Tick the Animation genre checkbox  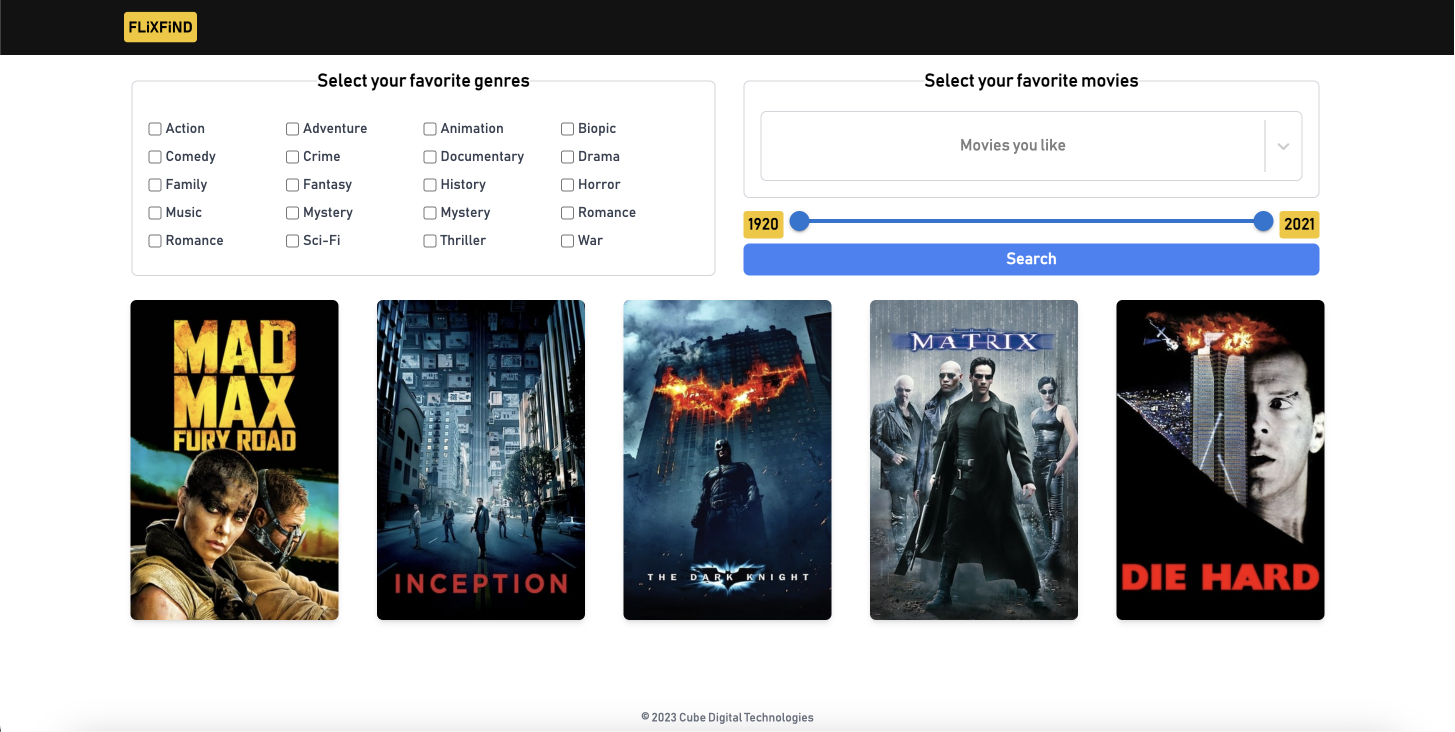(x=430, y=129)
